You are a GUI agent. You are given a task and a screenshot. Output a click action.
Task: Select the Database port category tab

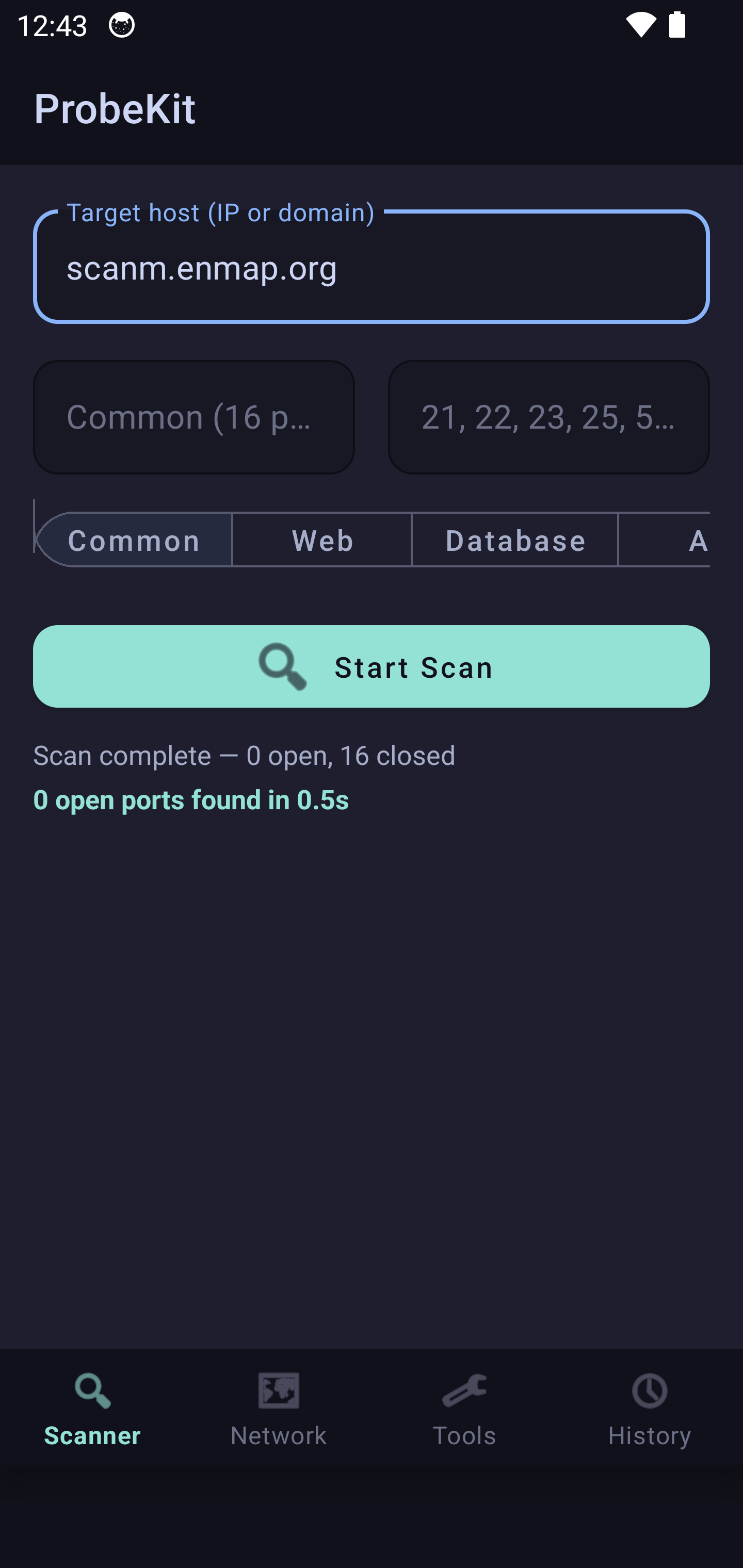tap(514, 540)
